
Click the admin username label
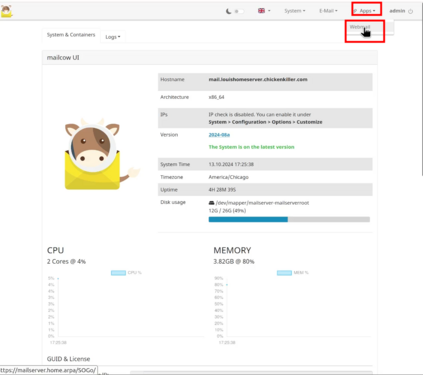pyautogui.click(x=397, y=11)
